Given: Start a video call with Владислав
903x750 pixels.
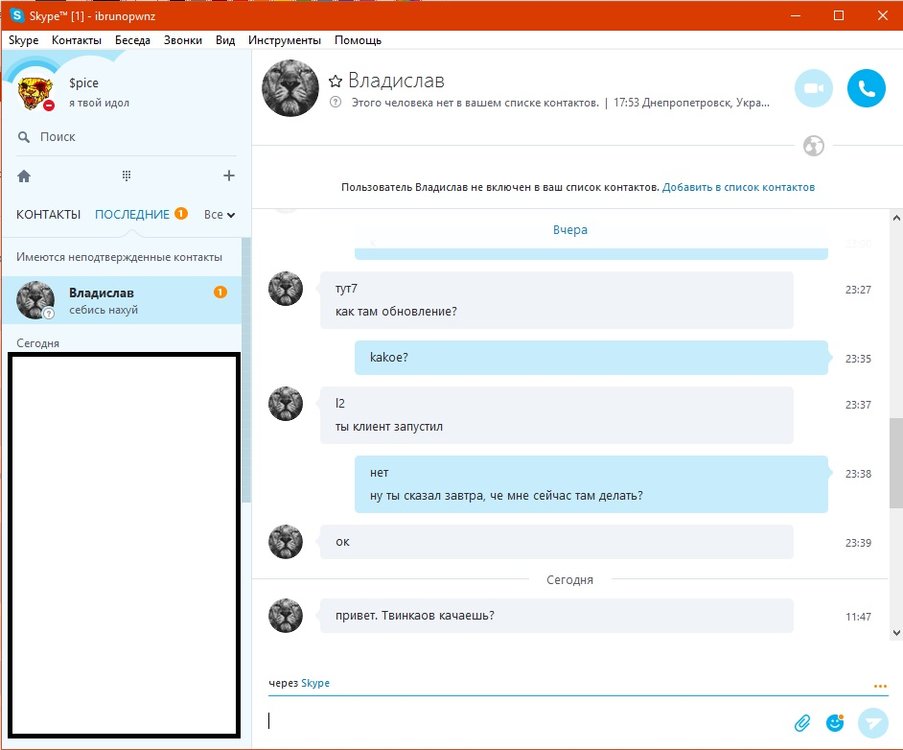Looking at the screenshot, I should click(x=813, y=89).
